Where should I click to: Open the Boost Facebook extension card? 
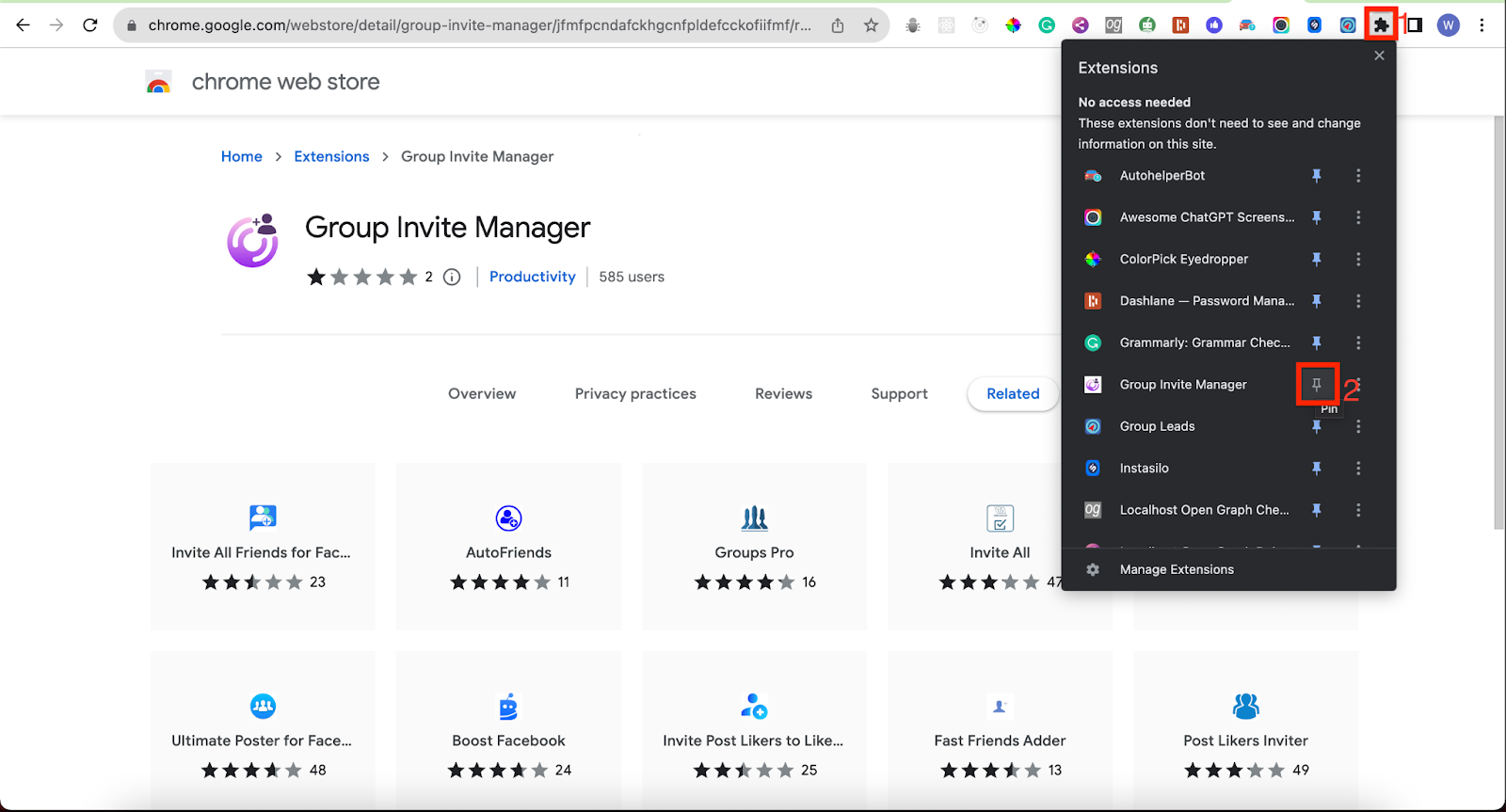[x=508, y=731]
